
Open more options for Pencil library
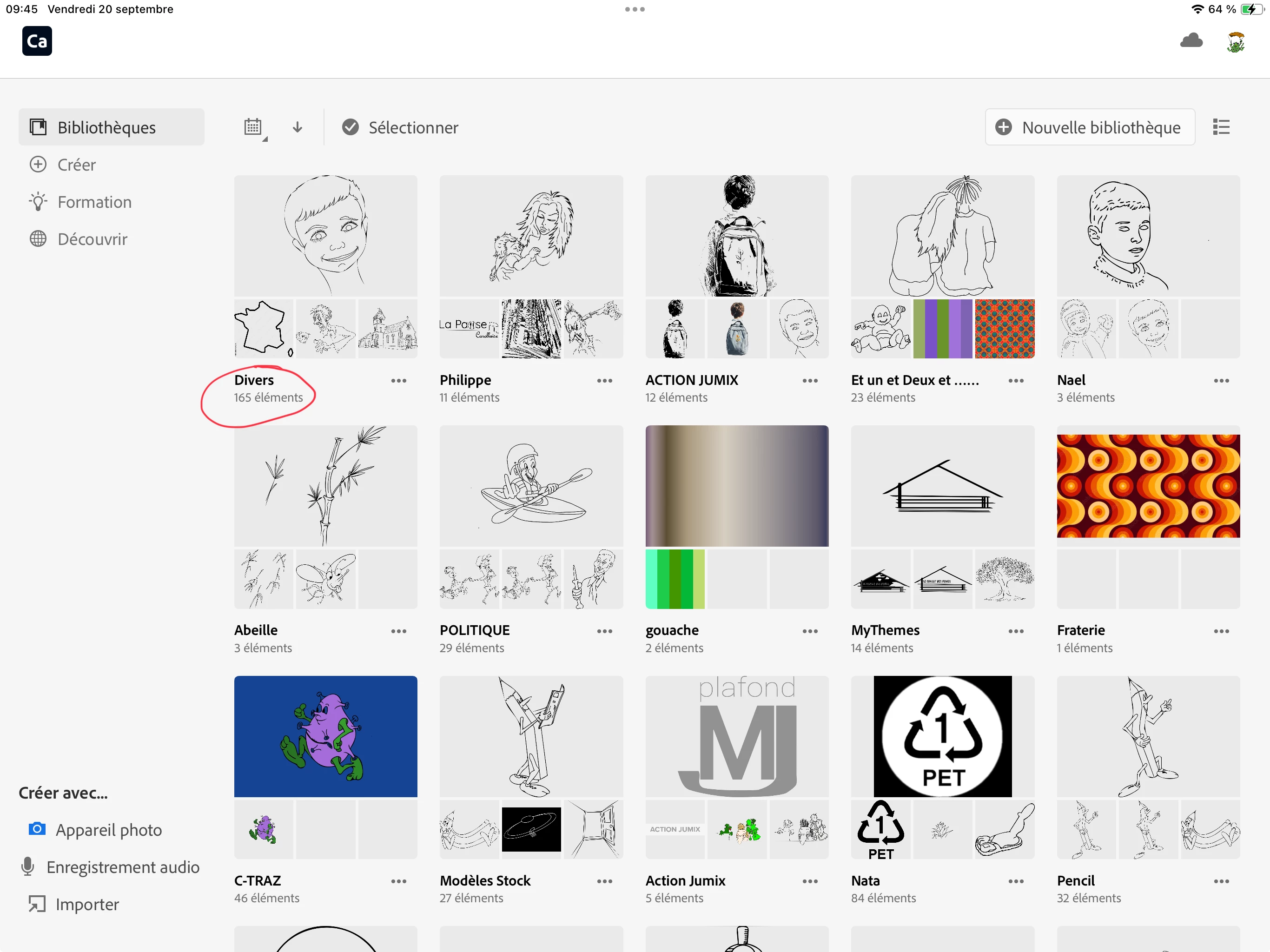pos(1221,881)
